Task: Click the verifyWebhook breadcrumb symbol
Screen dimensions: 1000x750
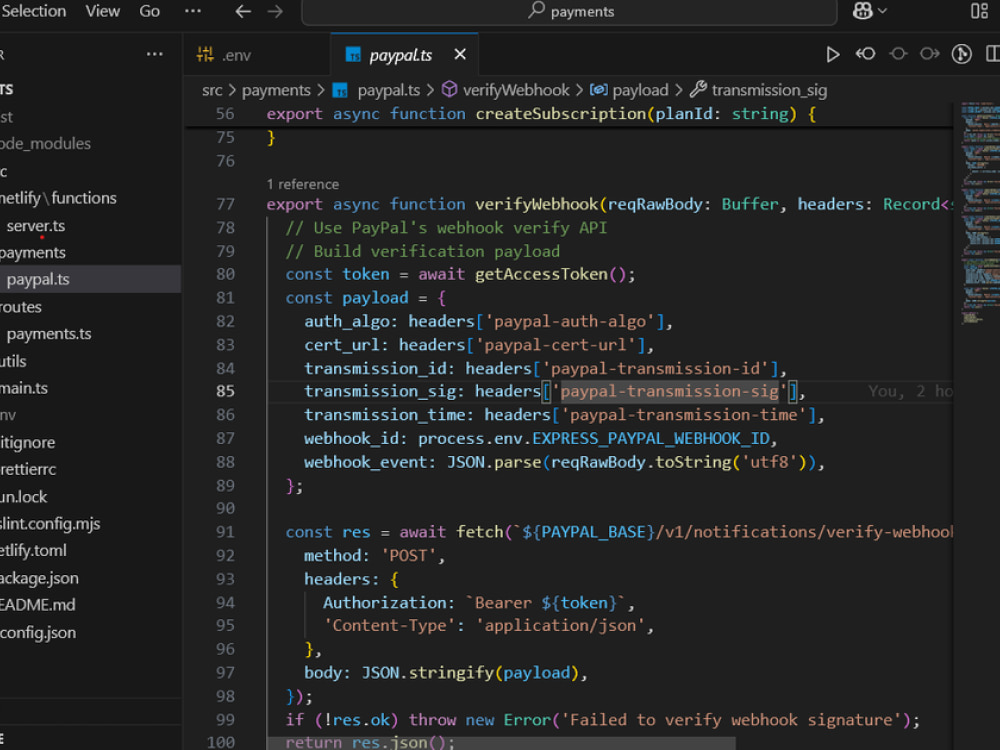Action: pyautogui.click(x=515, y=90)
